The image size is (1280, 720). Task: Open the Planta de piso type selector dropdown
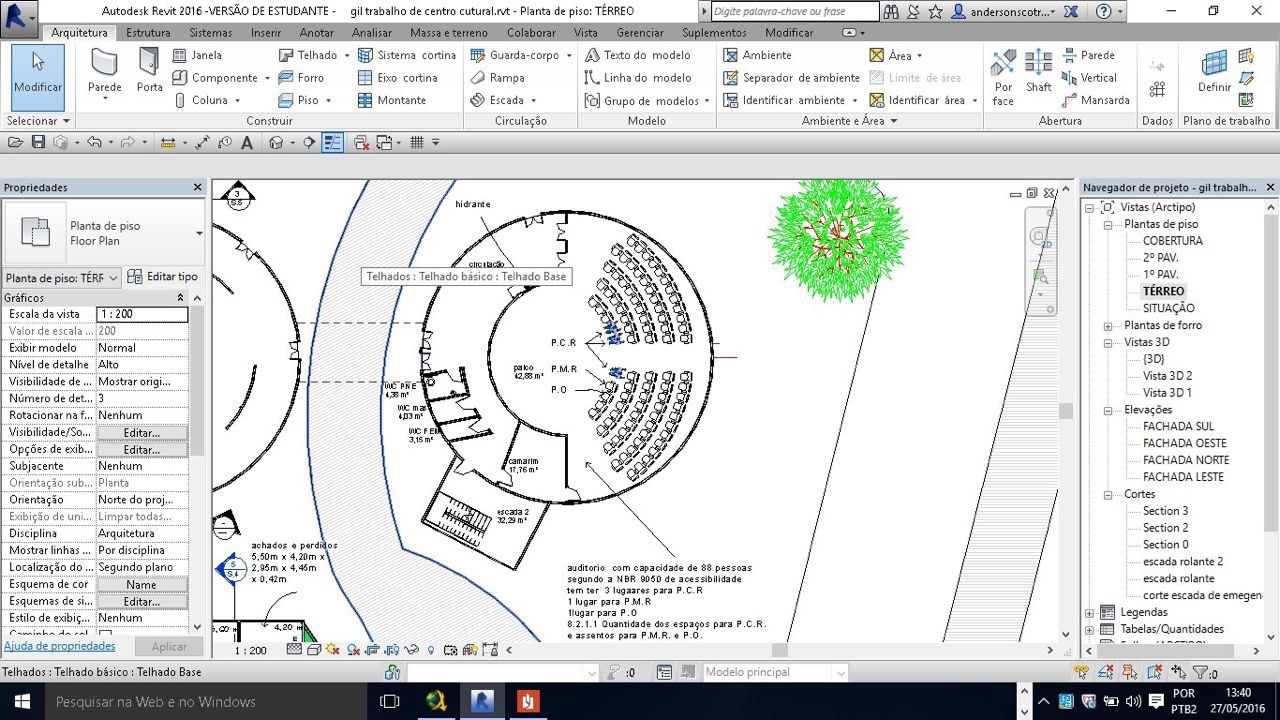point(199,233)
